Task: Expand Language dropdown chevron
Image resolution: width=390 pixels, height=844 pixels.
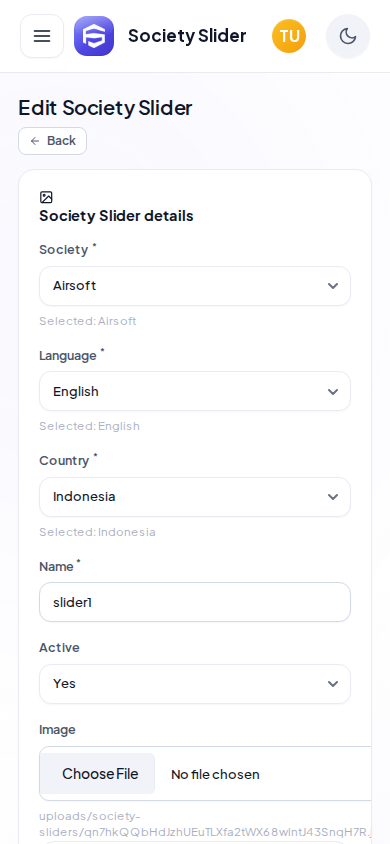Action: pyautogui.click(x=333, y=391)
